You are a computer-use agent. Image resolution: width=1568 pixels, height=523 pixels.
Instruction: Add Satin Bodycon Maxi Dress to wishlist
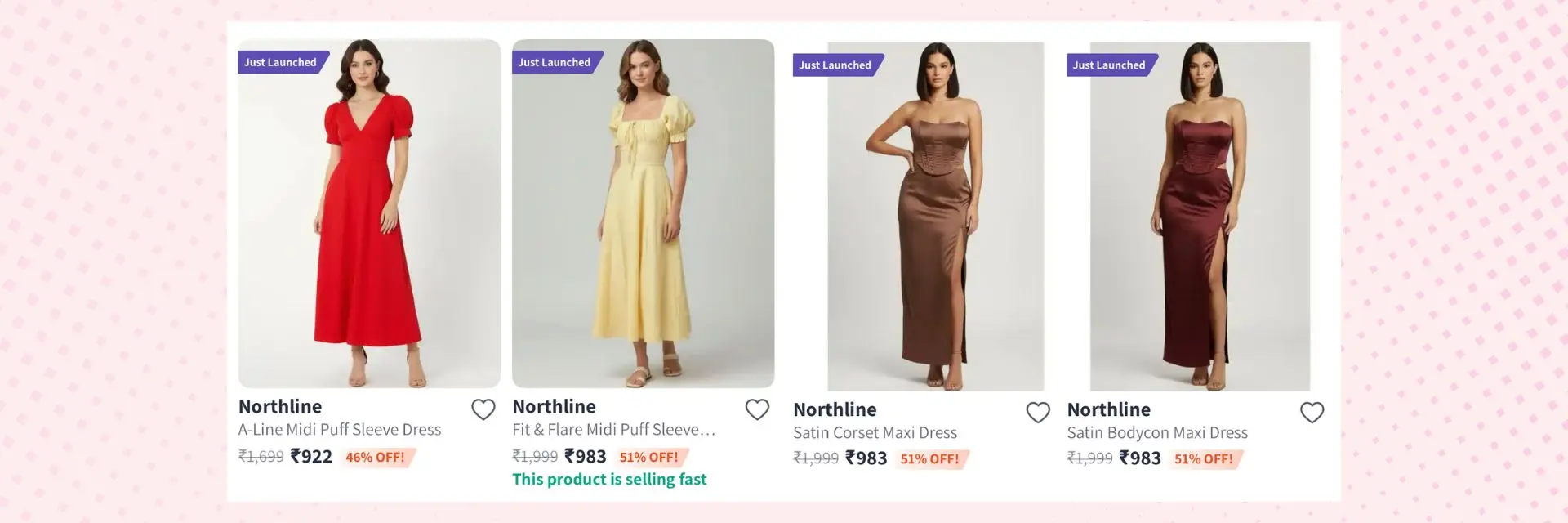pyautogui.click(x=1312, y=413)
